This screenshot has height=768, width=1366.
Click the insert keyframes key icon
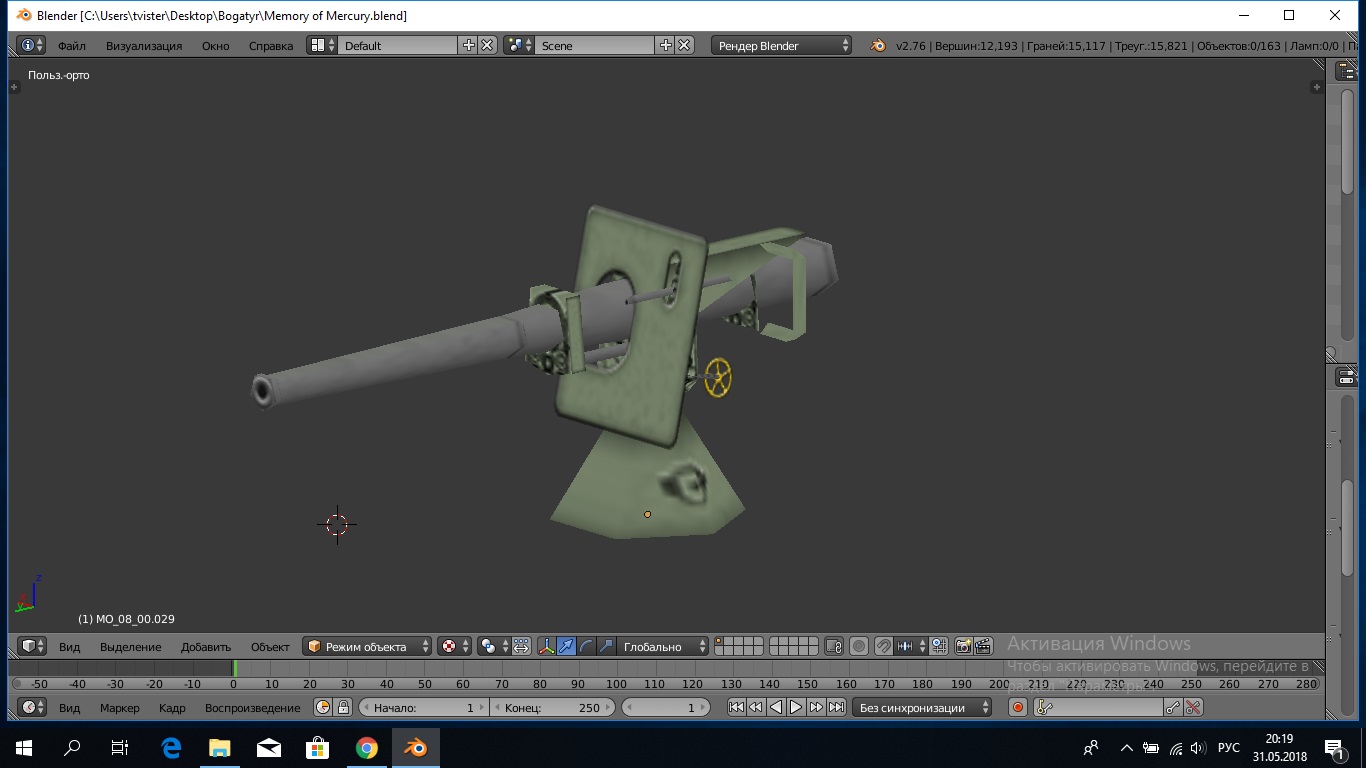1173,707
